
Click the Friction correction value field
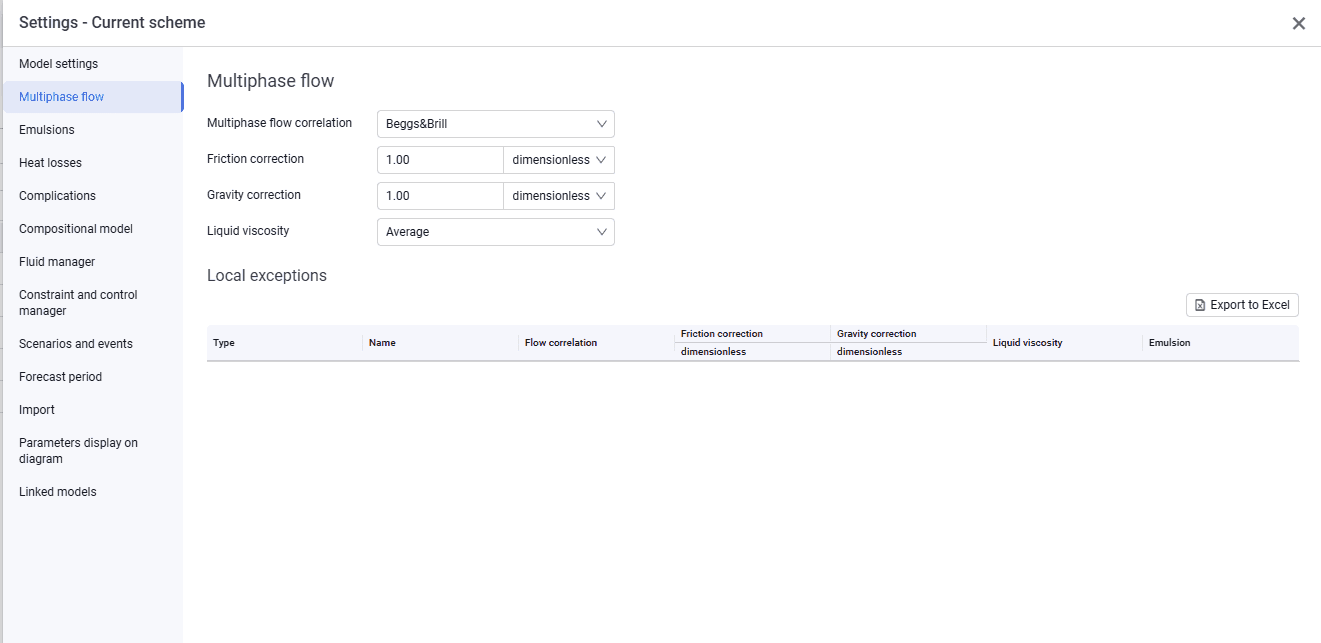440,160
